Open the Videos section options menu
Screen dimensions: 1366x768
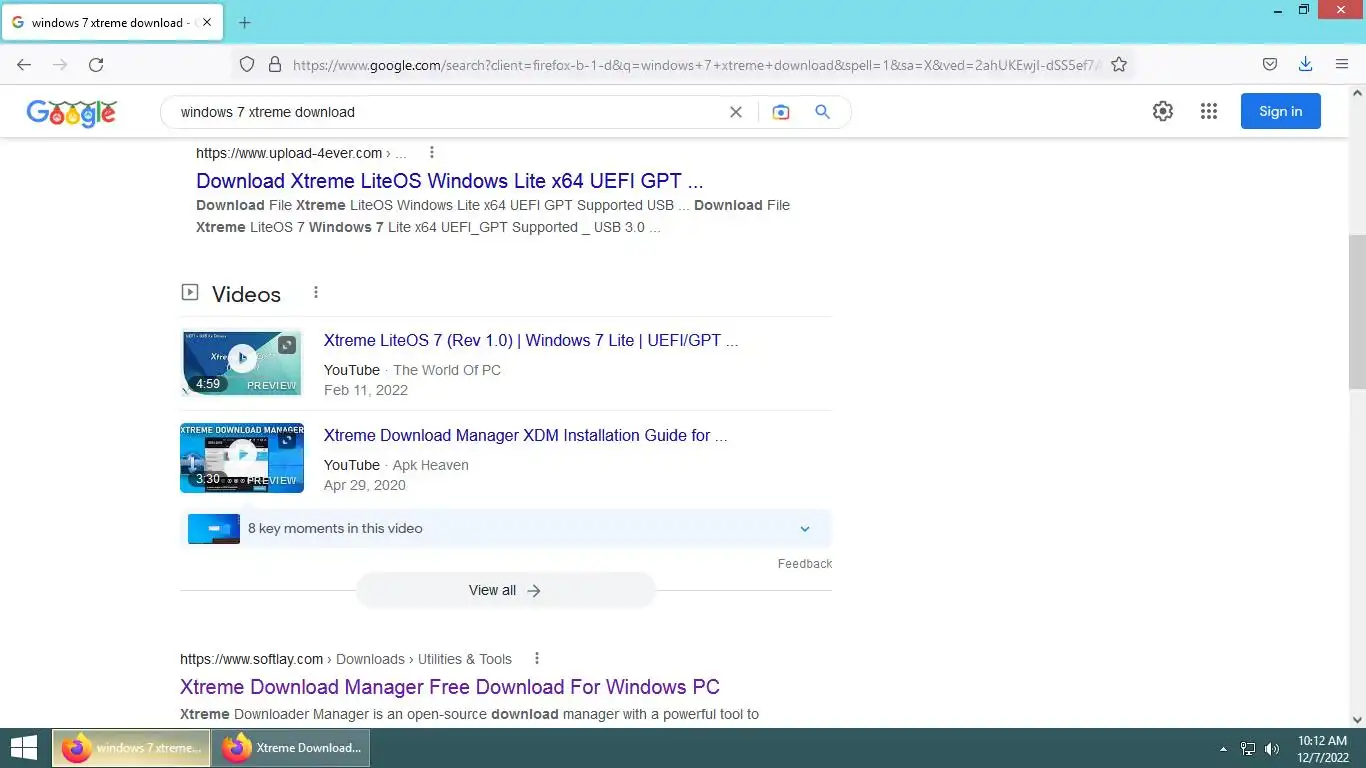(x=316, y=293)
